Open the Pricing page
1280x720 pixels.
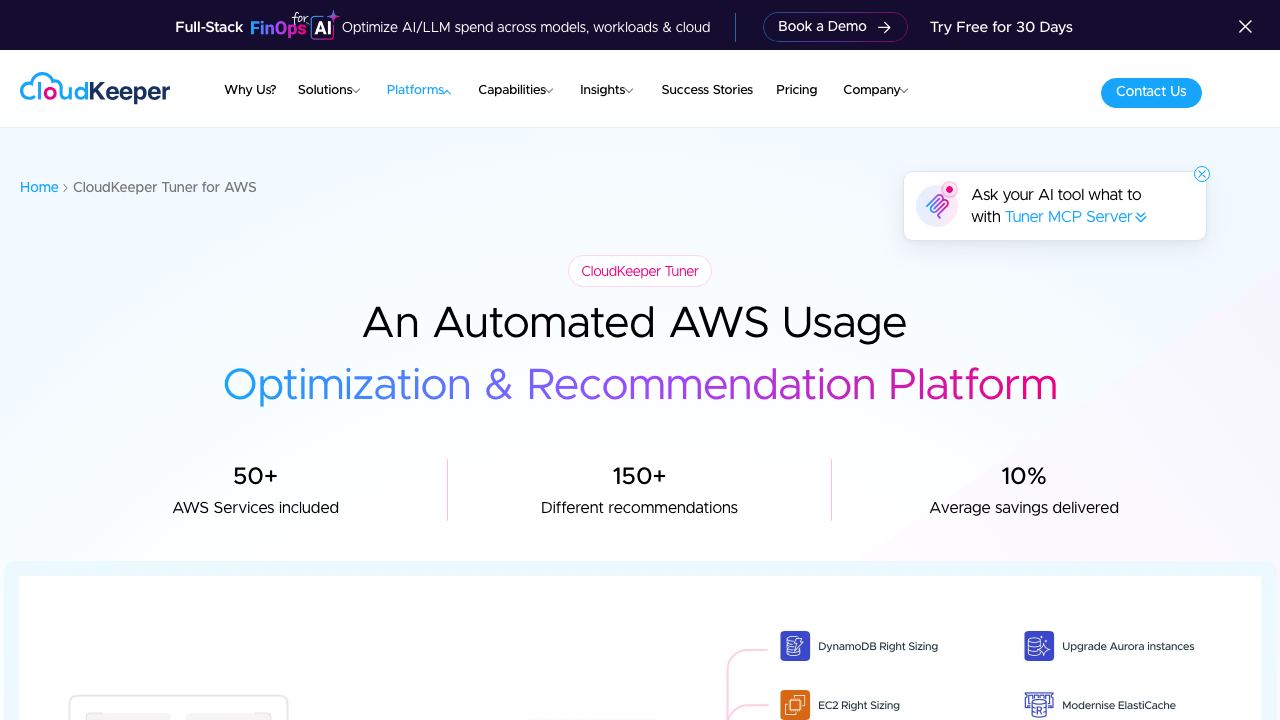[x=797, y=90]
